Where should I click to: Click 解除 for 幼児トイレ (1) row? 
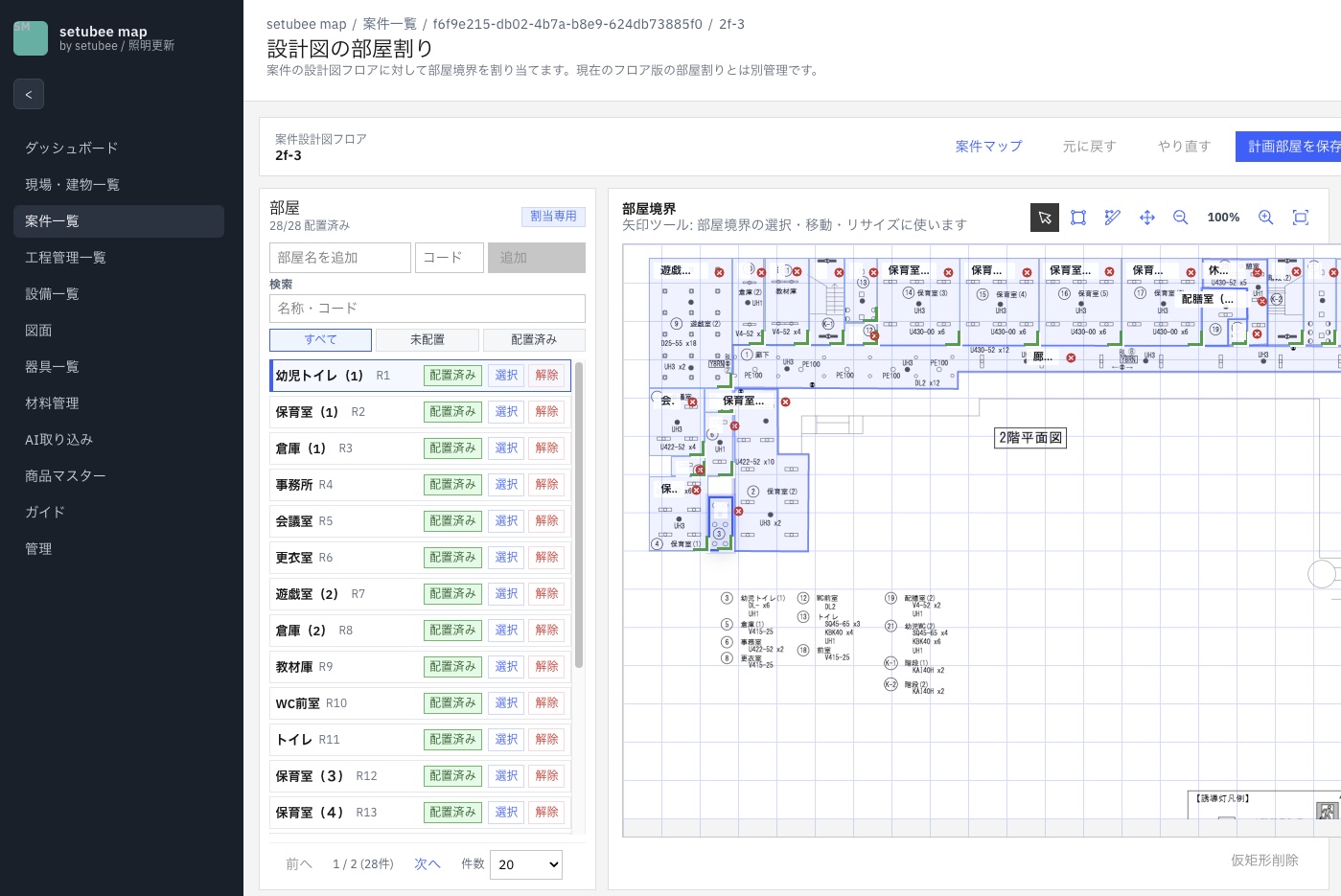pos(547,376)
